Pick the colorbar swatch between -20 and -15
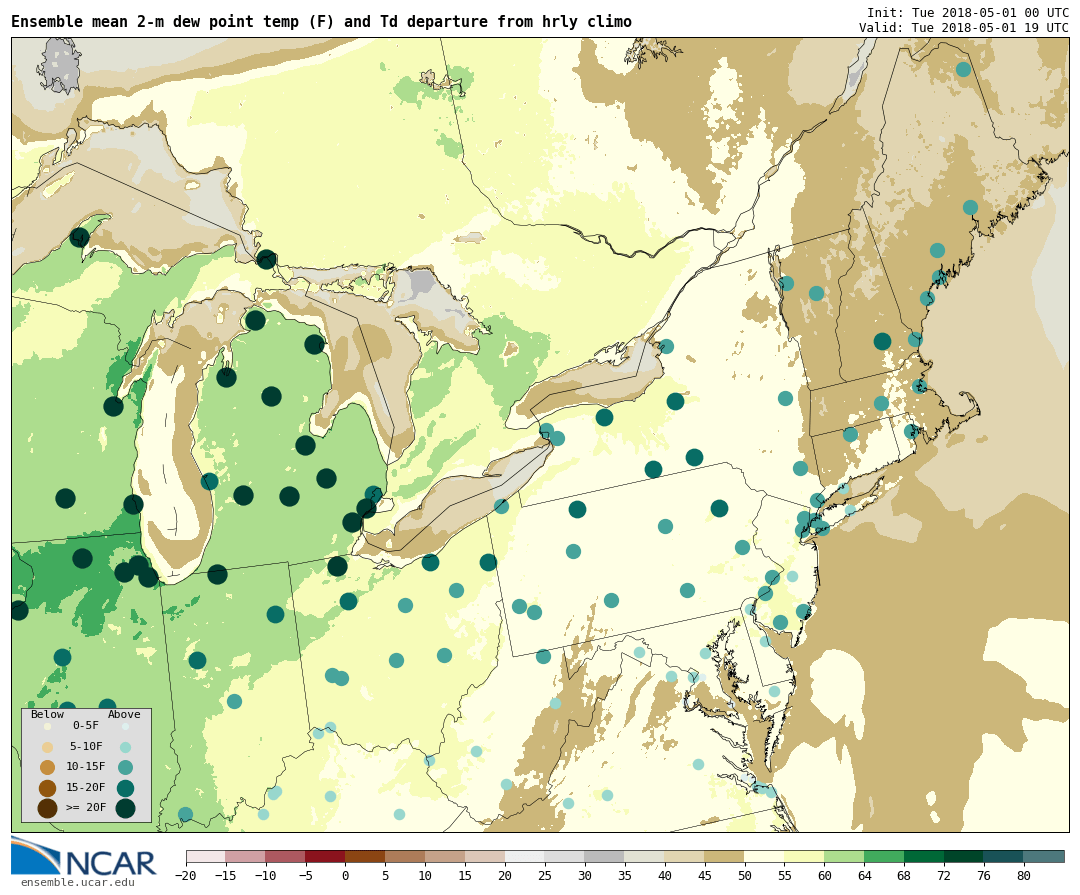The height and width of the screenshot is (895, 1080). tap(206, 856)
